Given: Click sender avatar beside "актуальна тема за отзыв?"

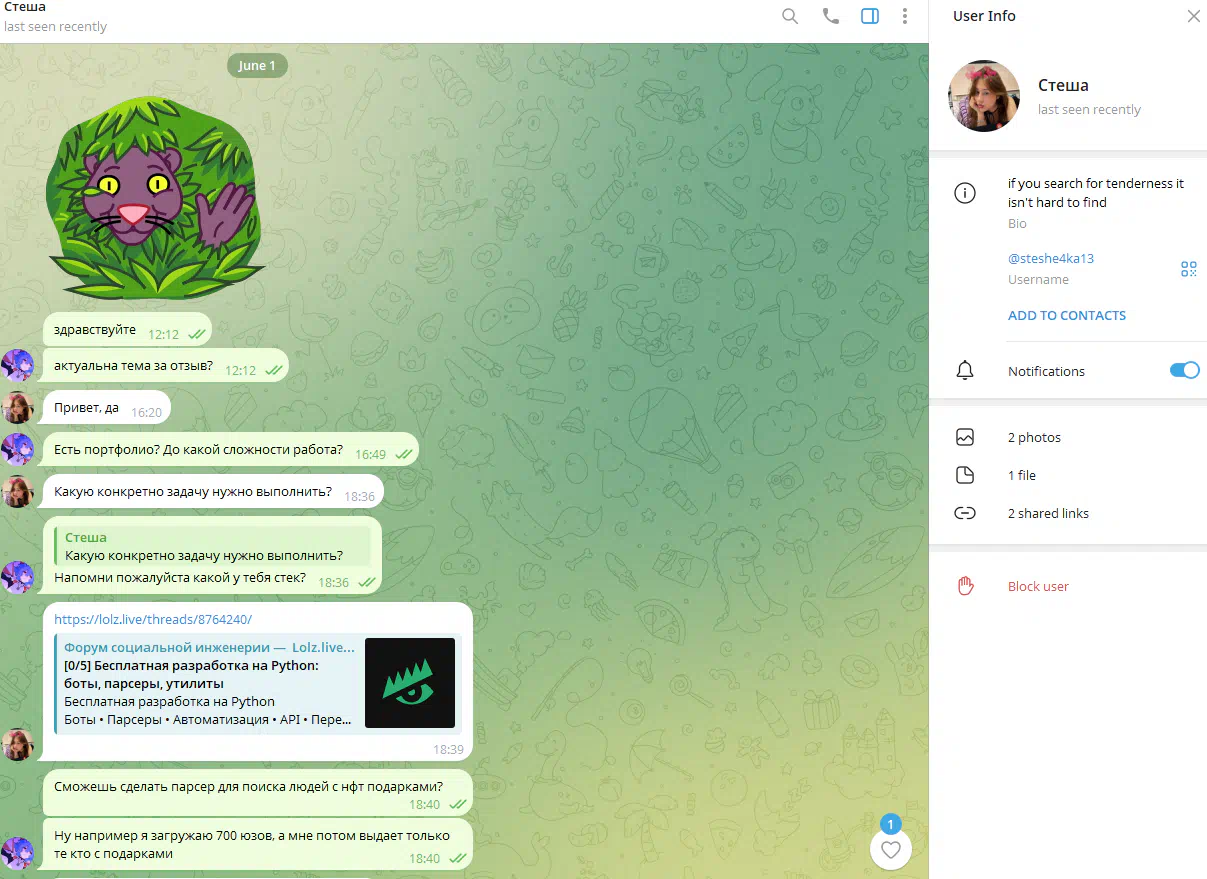Looking at the screenshot, I should tap(17, 366).
